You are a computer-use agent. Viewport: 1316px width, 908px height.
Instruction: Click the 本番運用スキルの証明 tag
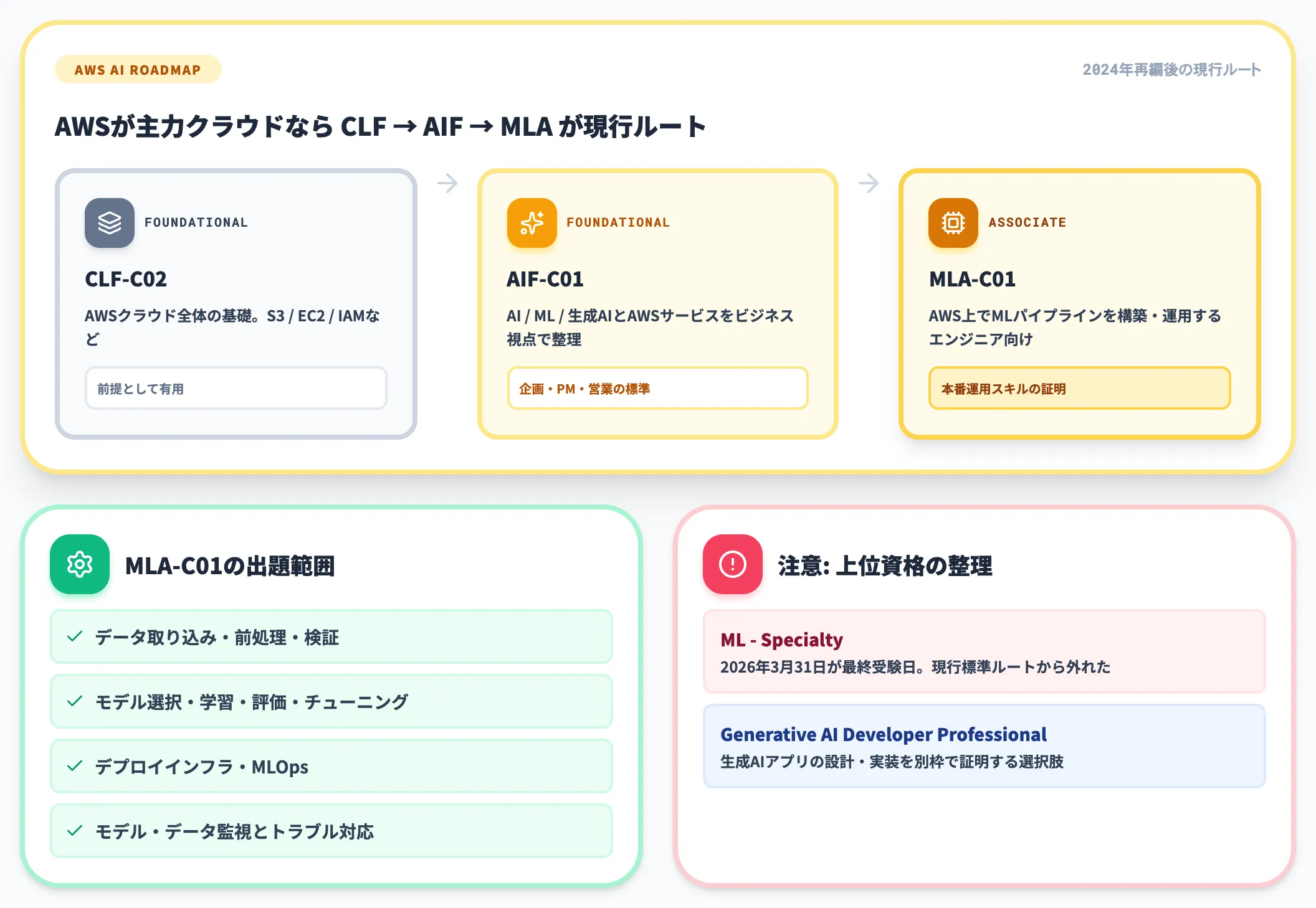point(1079,389)
